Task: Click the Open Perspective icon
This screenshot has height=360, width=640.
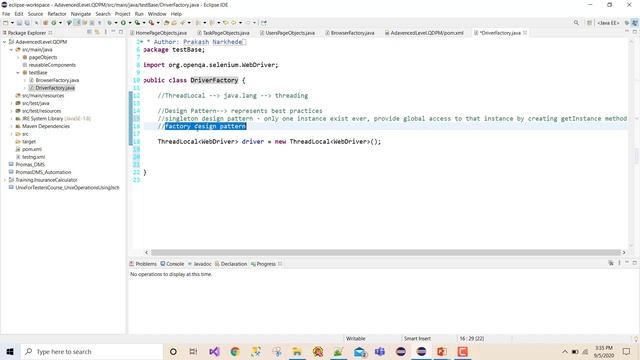Action: [x=589, y=23]
